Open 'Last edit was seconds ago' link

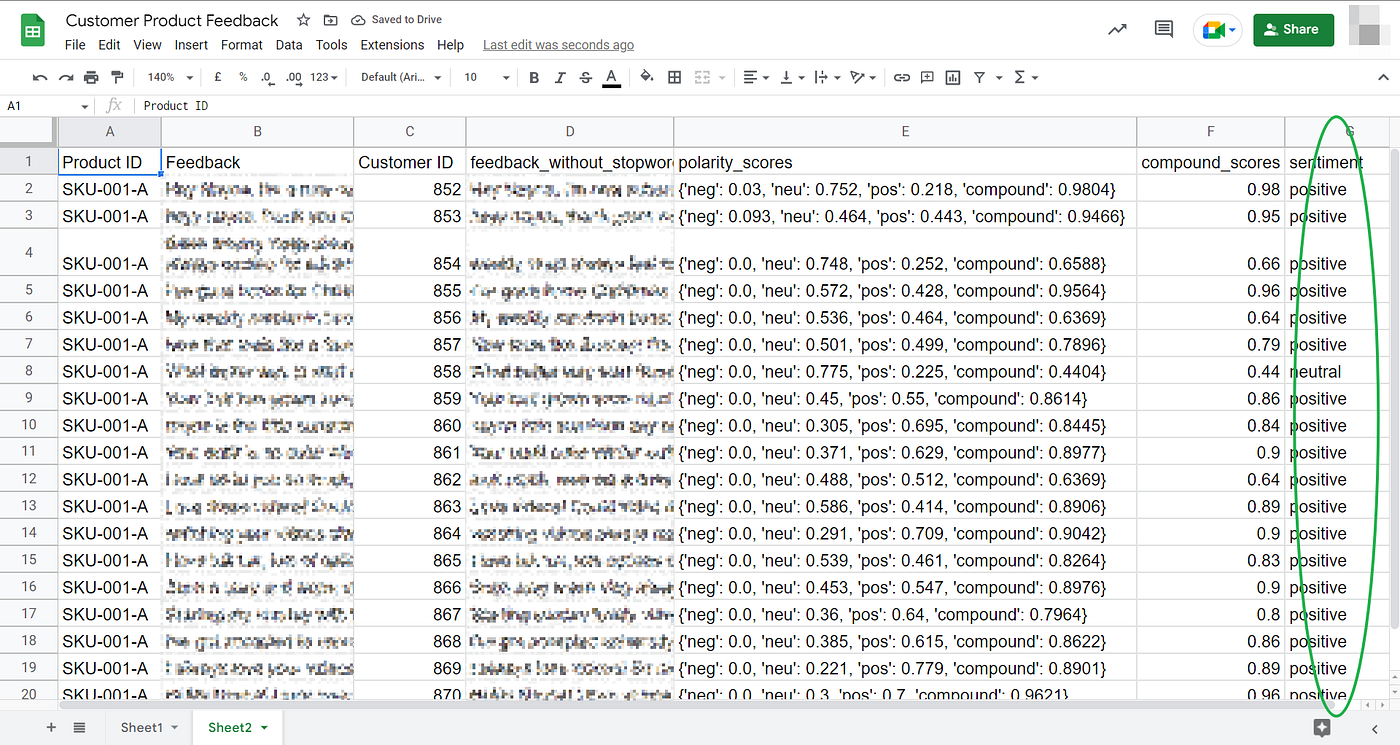click(558, 45)
